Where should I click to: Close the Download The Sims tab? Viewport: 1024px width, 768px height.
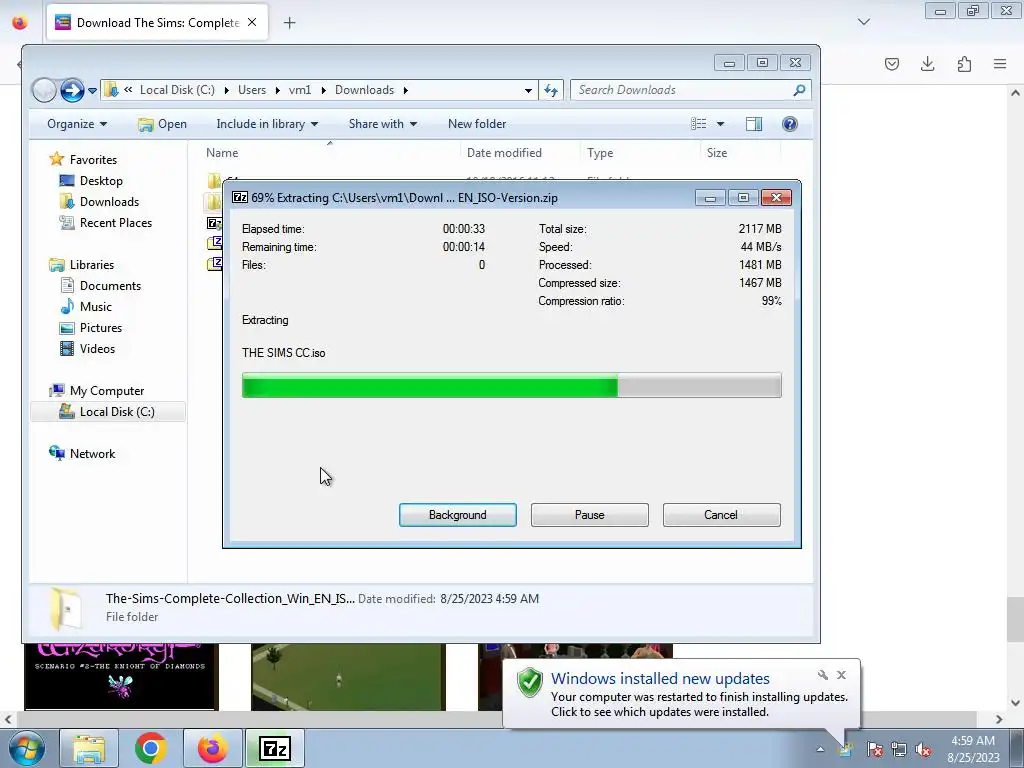(x=252, y=23)
